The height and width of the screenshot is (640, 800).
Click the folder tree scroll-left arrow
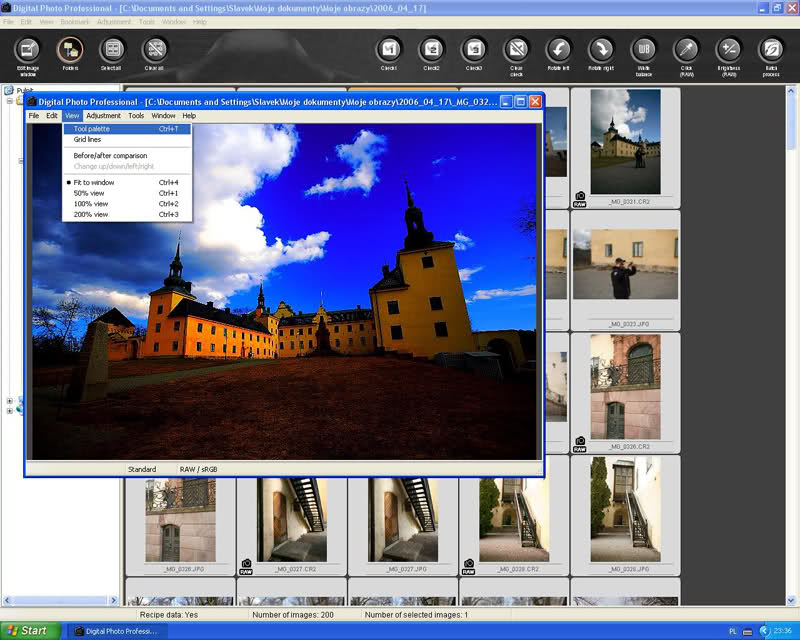(x=7, y=600)
